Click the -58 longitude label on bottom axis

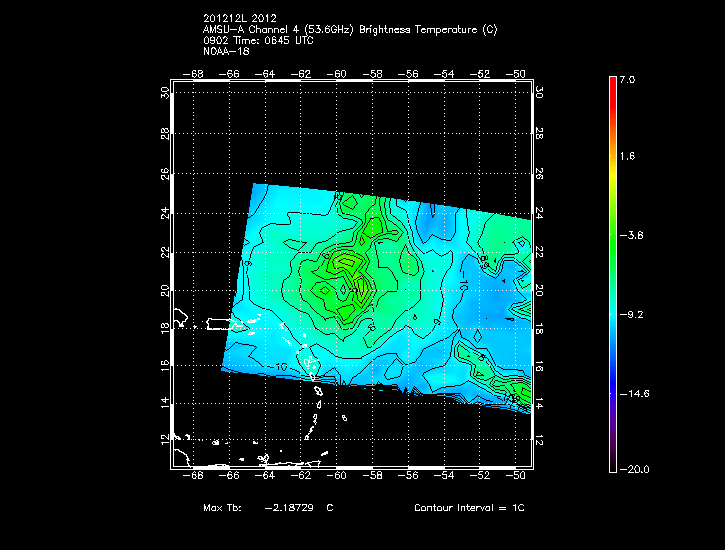coord(372,475)
